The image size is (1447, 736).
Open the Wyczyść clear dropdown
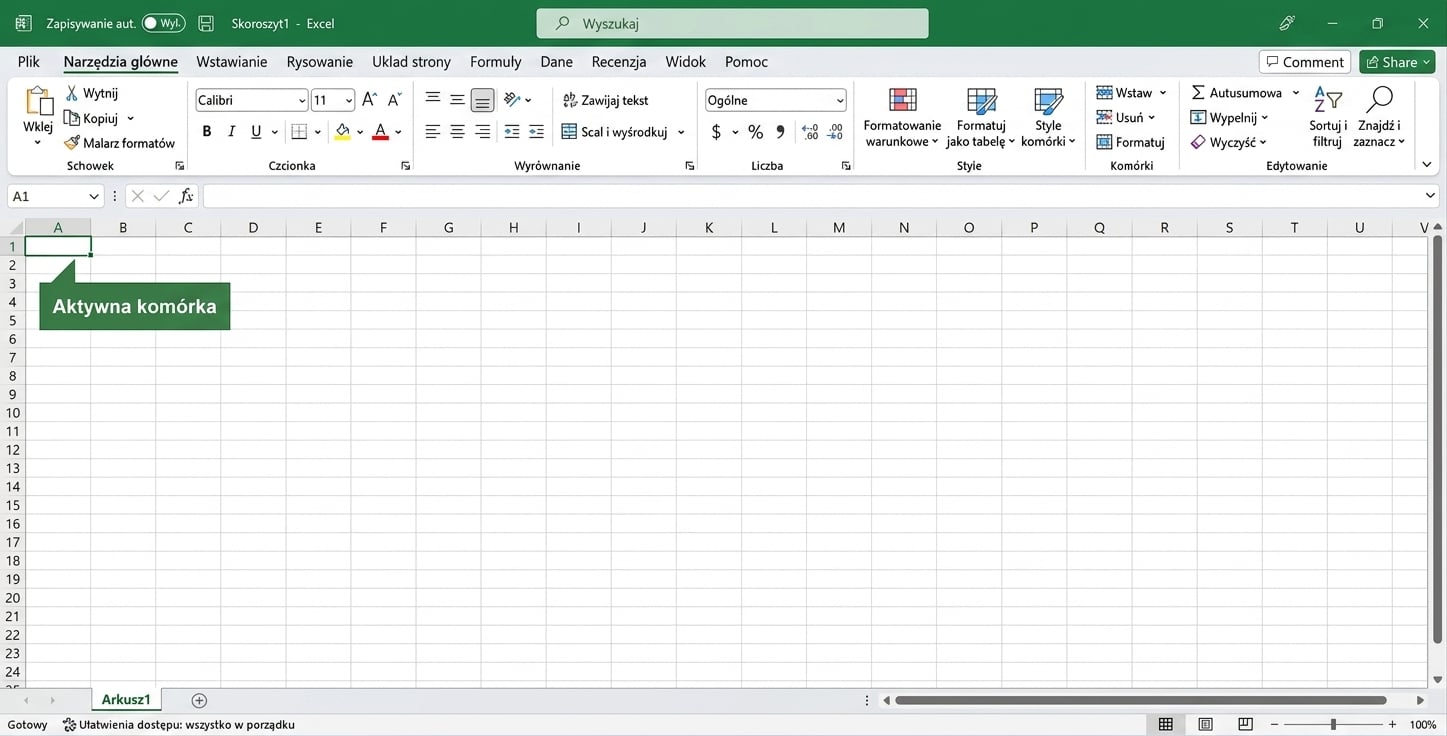click(1229, 143)
